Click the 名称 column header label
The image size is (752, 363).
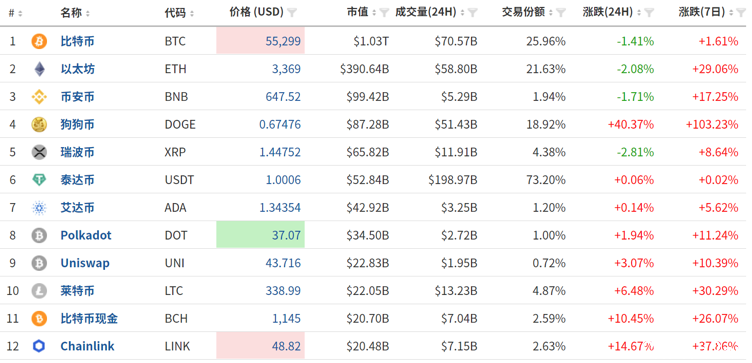point(71,13)
